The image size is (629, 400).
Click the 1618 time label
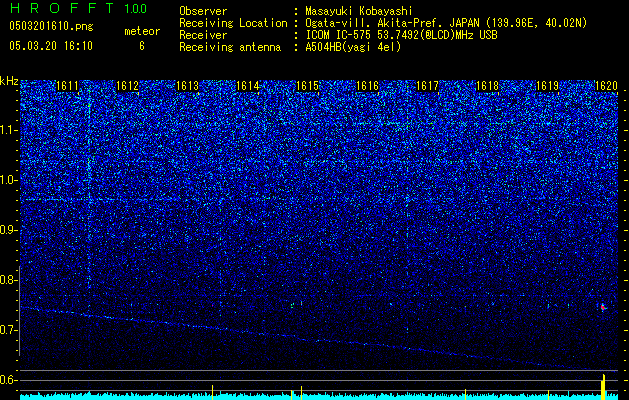click(487, 86)
